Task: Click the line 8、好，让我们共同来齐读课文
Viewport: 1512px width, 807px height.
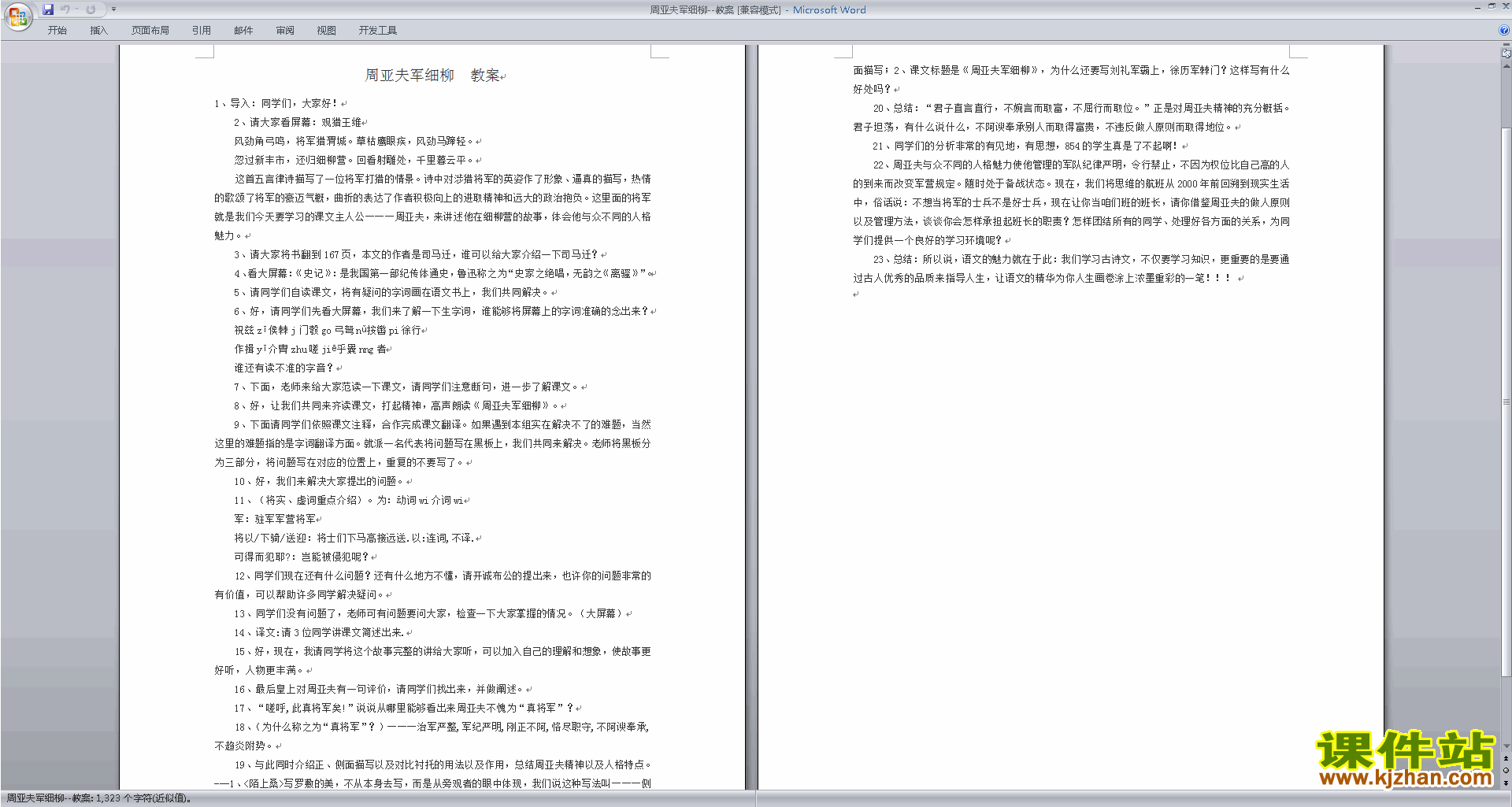Action: tap(397, 405)
